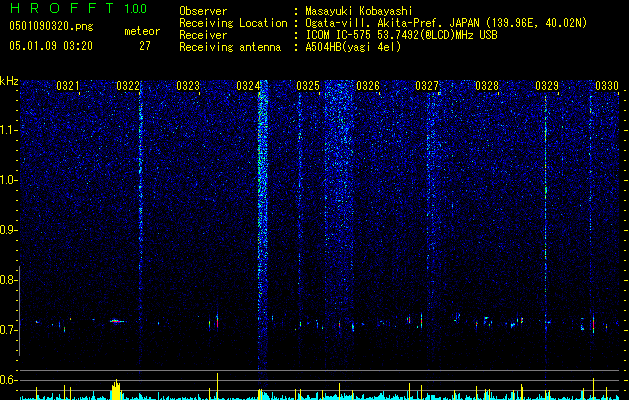The width and height of the screenshot is (629, 400).
Task: Click the HROFFT program title
Action: pyautogui.click(x=62, y=8)
